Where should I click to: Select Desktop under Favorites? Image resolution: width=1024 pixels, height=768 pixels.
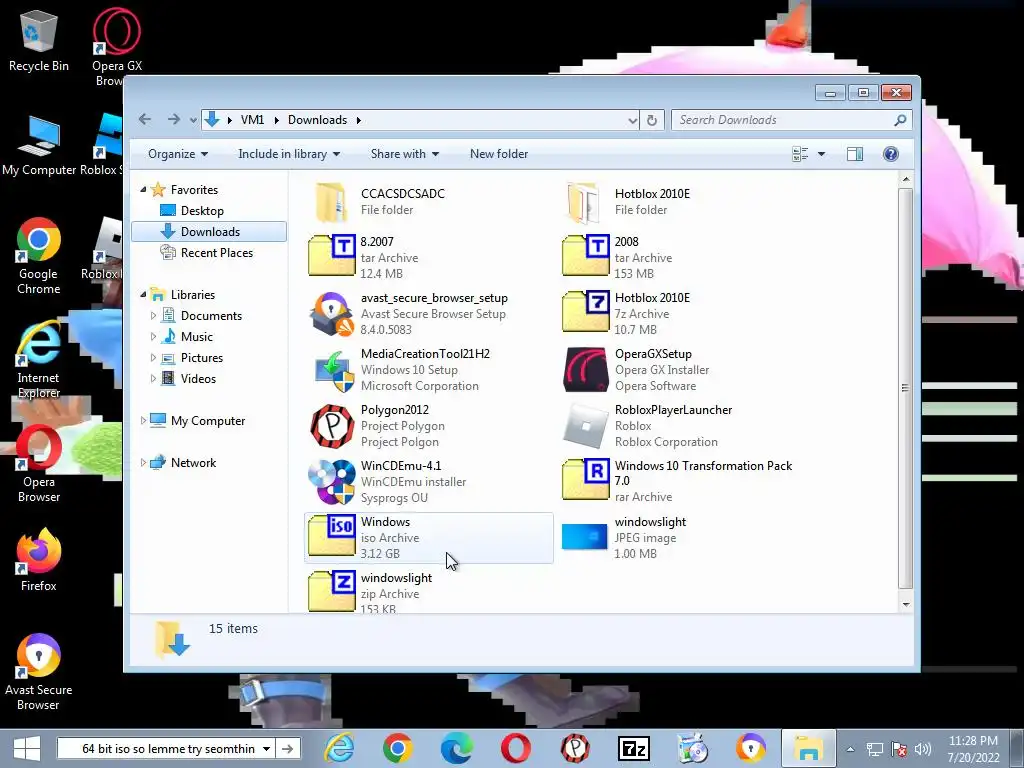(202, 211)
